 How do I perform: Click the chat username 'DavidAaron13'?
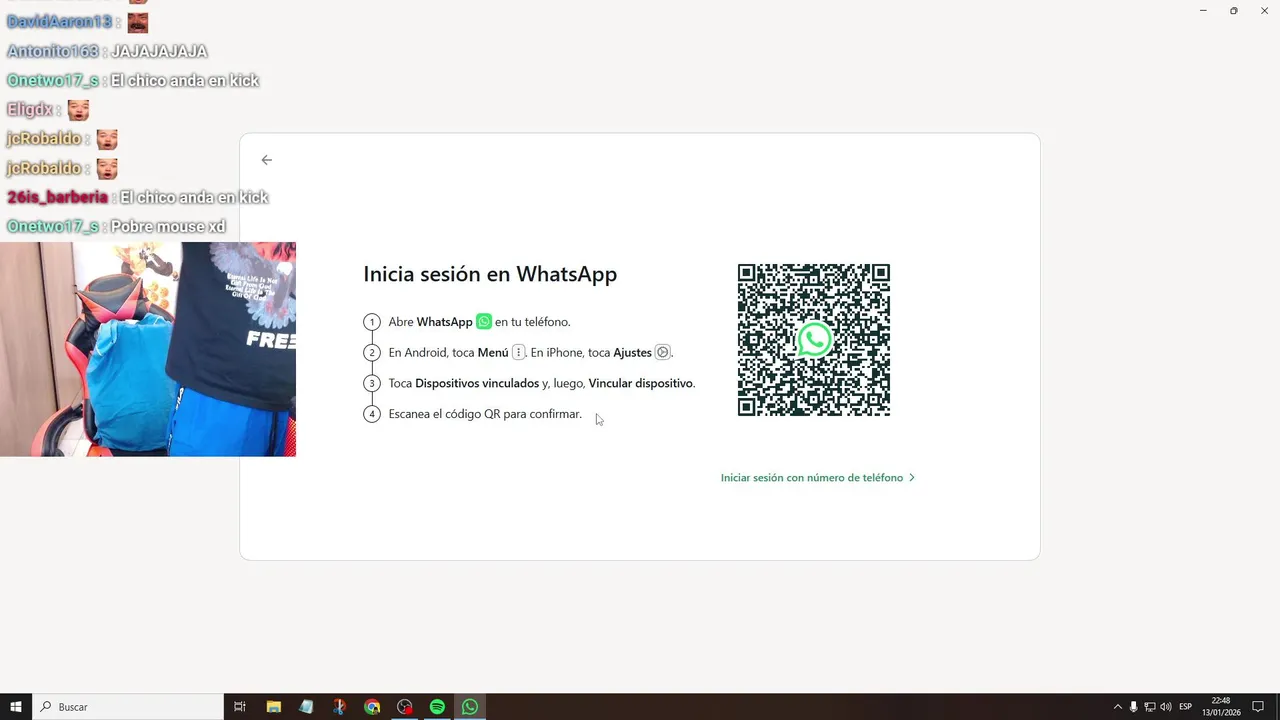(59, 22)
